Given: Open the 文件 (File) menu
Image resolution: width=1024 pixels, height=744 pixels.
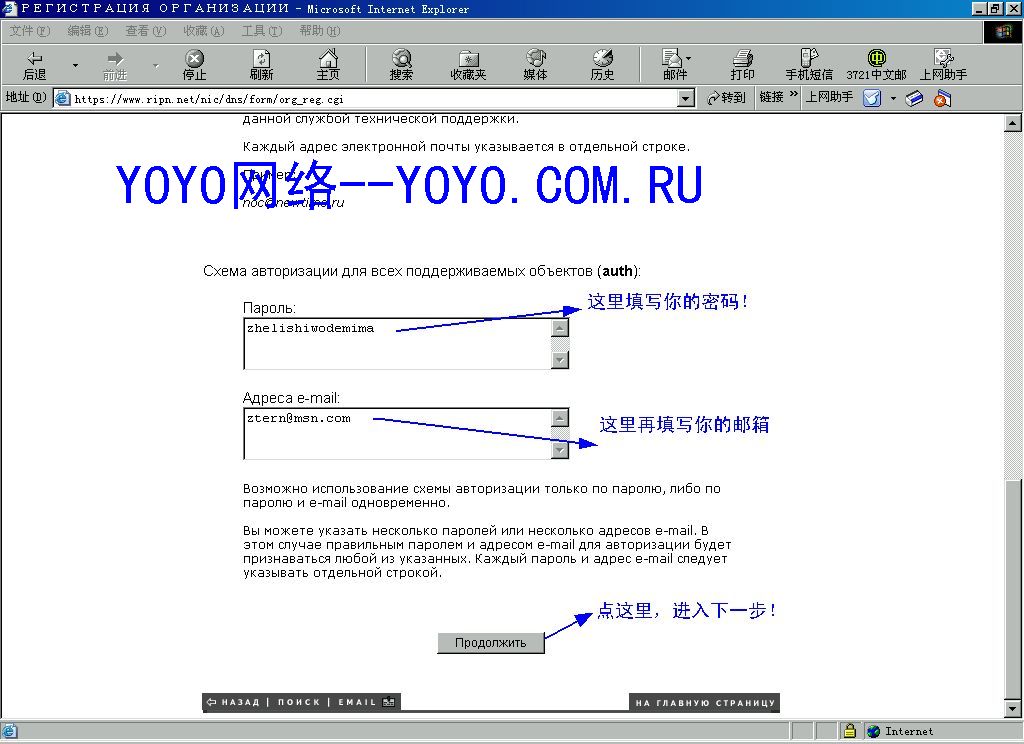Looking at the screenshot, I should [29, 31].
